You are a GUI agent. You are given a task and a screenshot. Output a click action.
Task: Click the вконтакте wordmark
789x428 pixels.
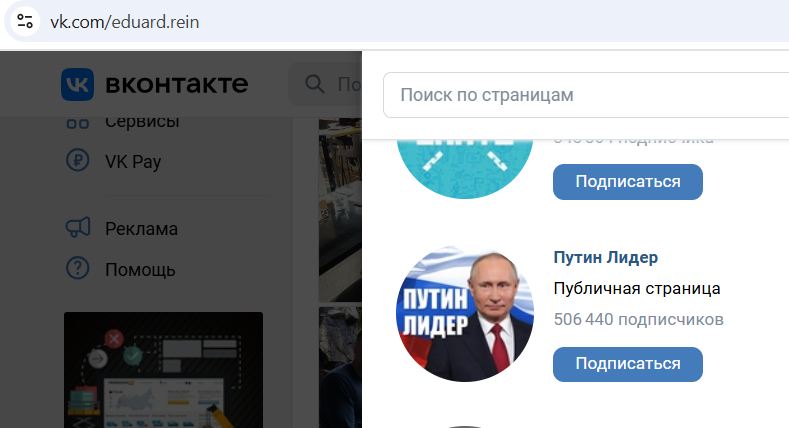click(177, 84)
